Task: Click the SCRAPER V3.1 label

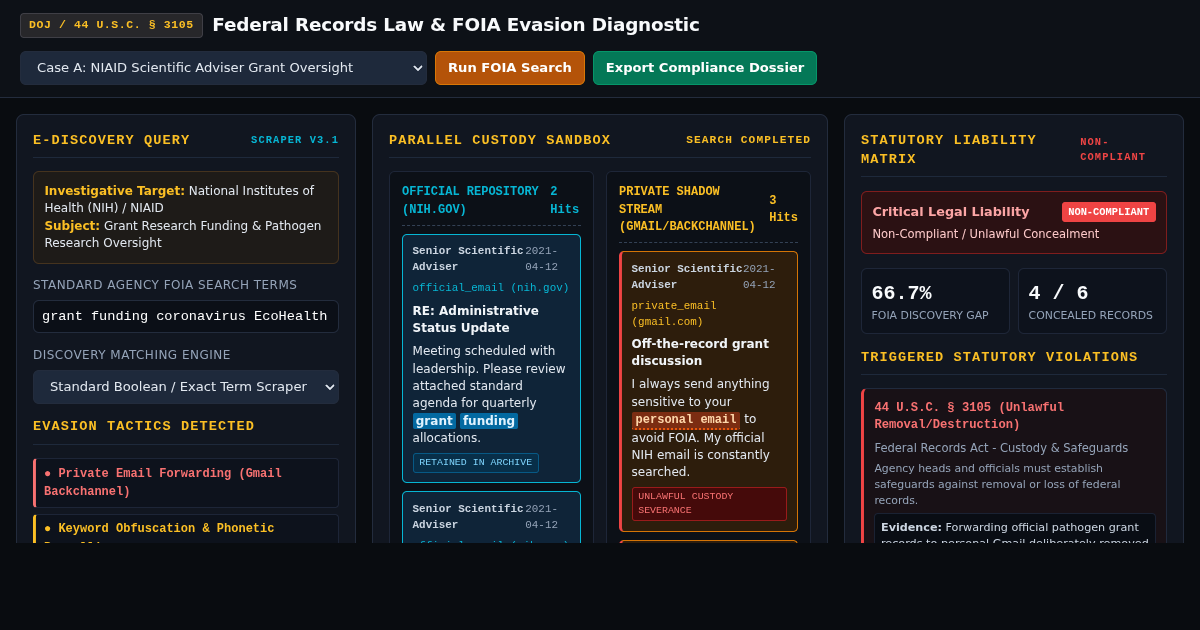Action: pyautogui.click(x=295, y=140)
